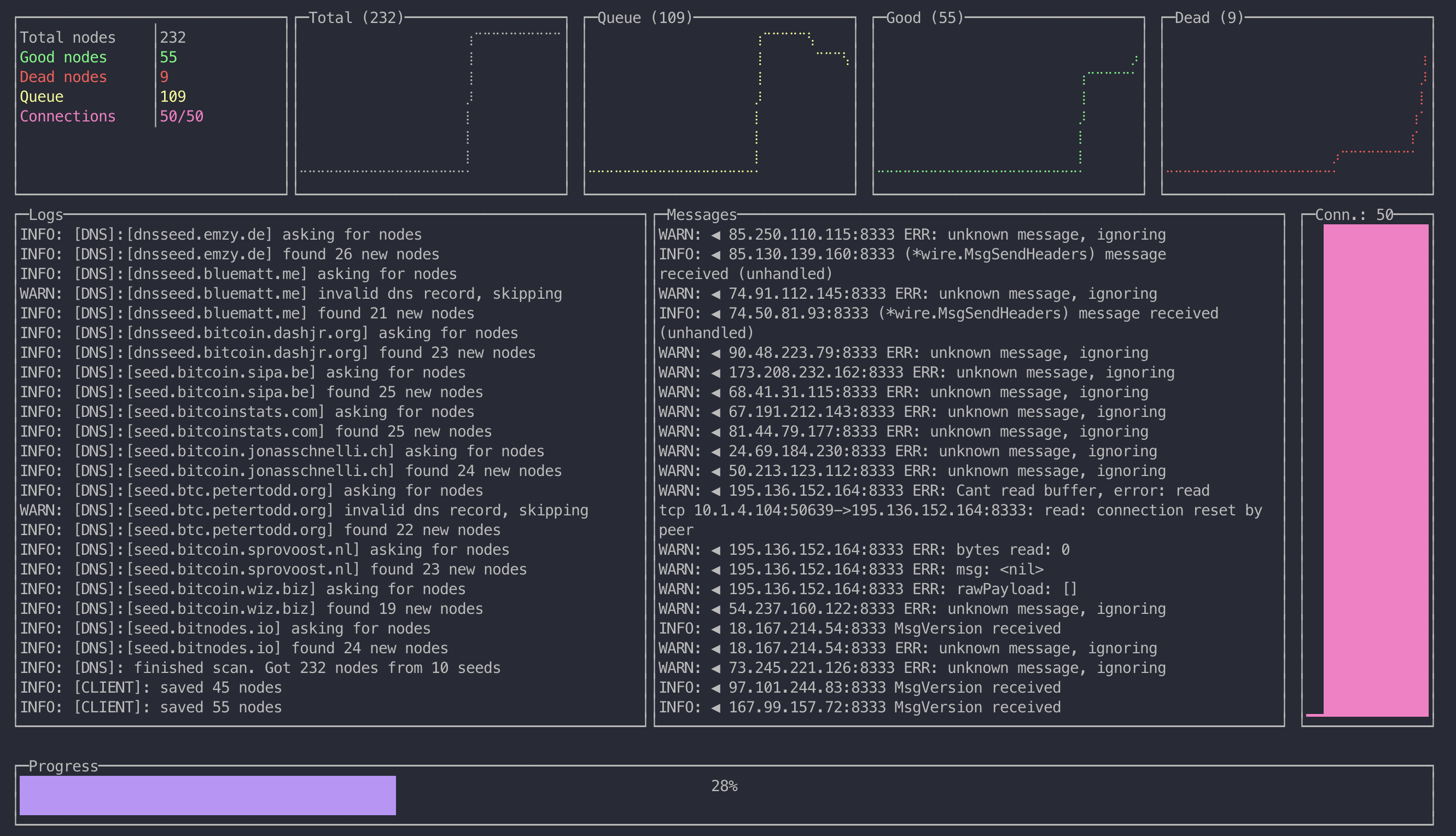Click the 'finished scan. Got 232 nodes' log line
The image size is (1456, 836).
[260, 668]
